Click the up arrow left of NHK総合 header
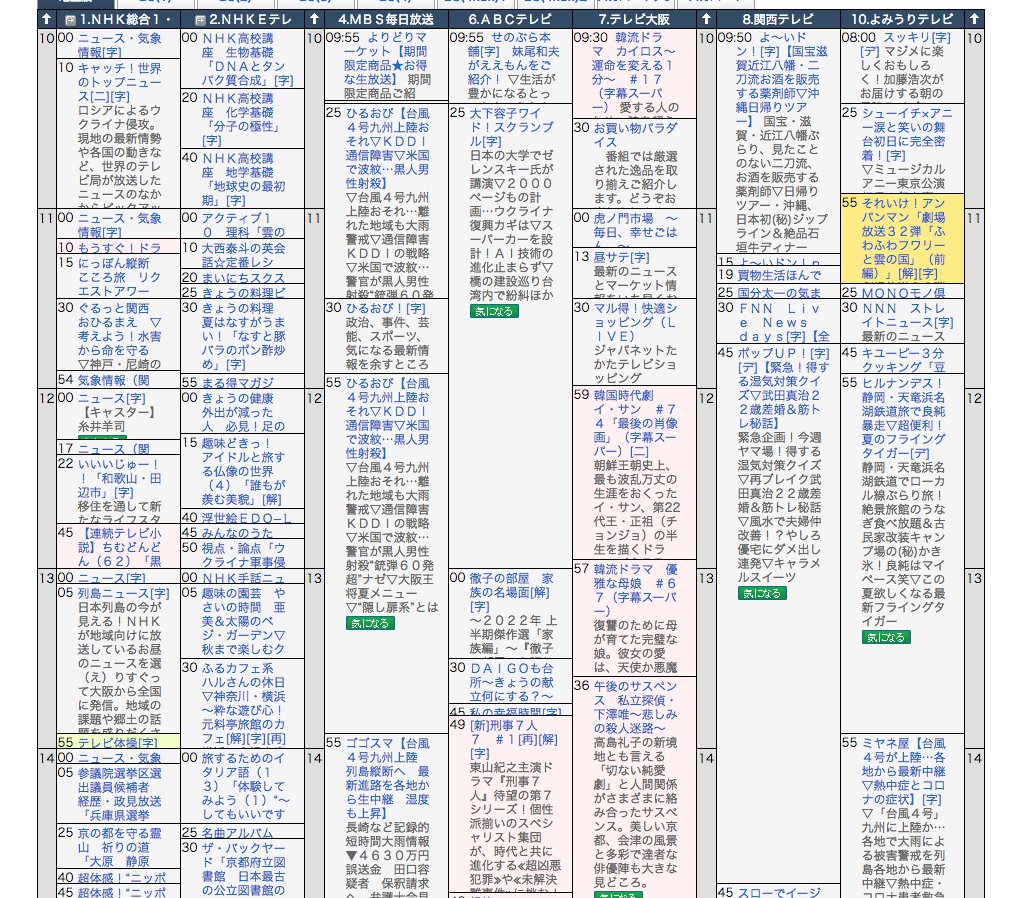 click(x=46, y=19)
